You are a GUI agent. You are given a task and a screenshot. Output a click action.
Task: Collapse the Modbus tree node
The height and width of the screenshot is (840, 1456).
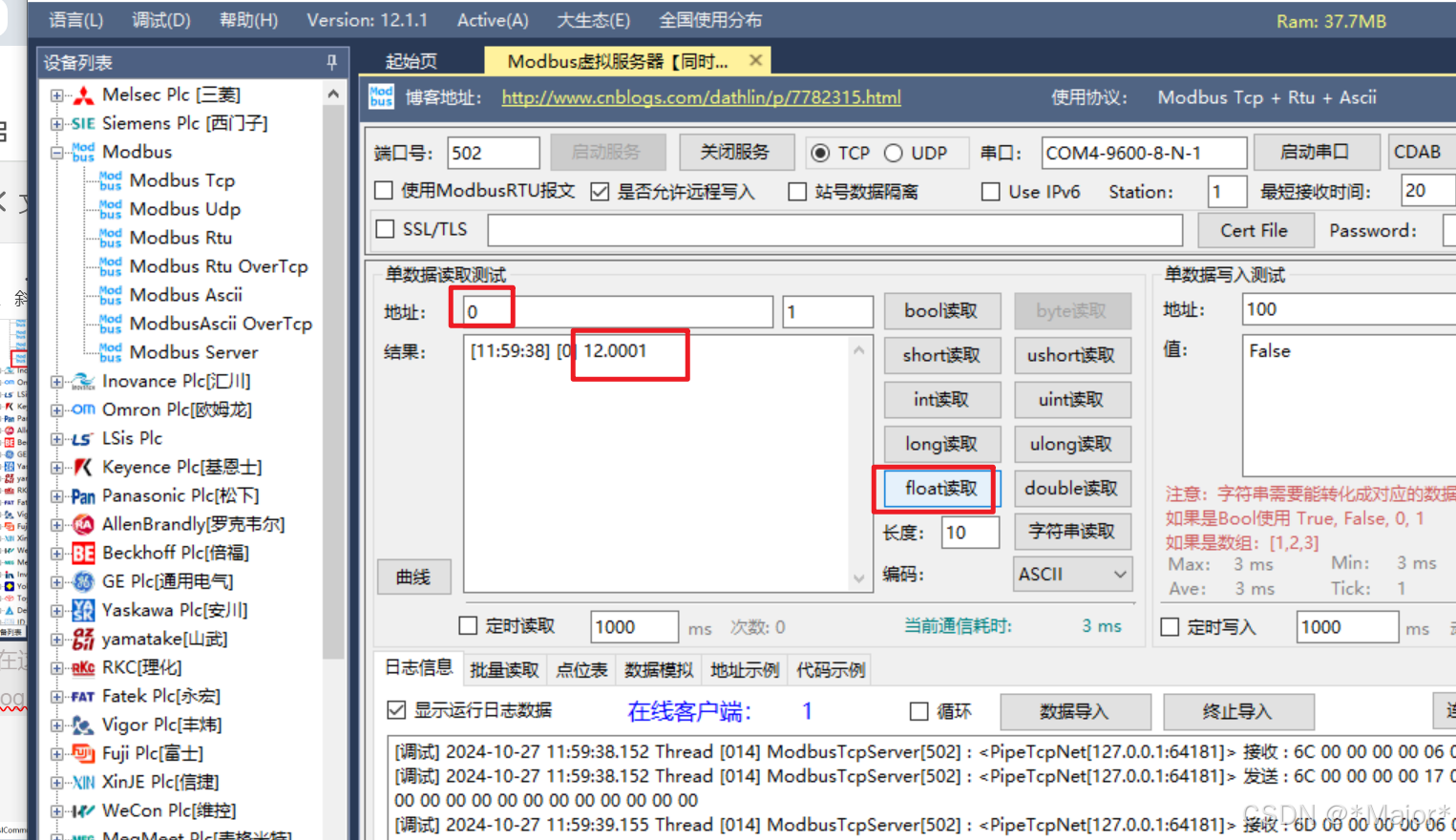[56, 152]
